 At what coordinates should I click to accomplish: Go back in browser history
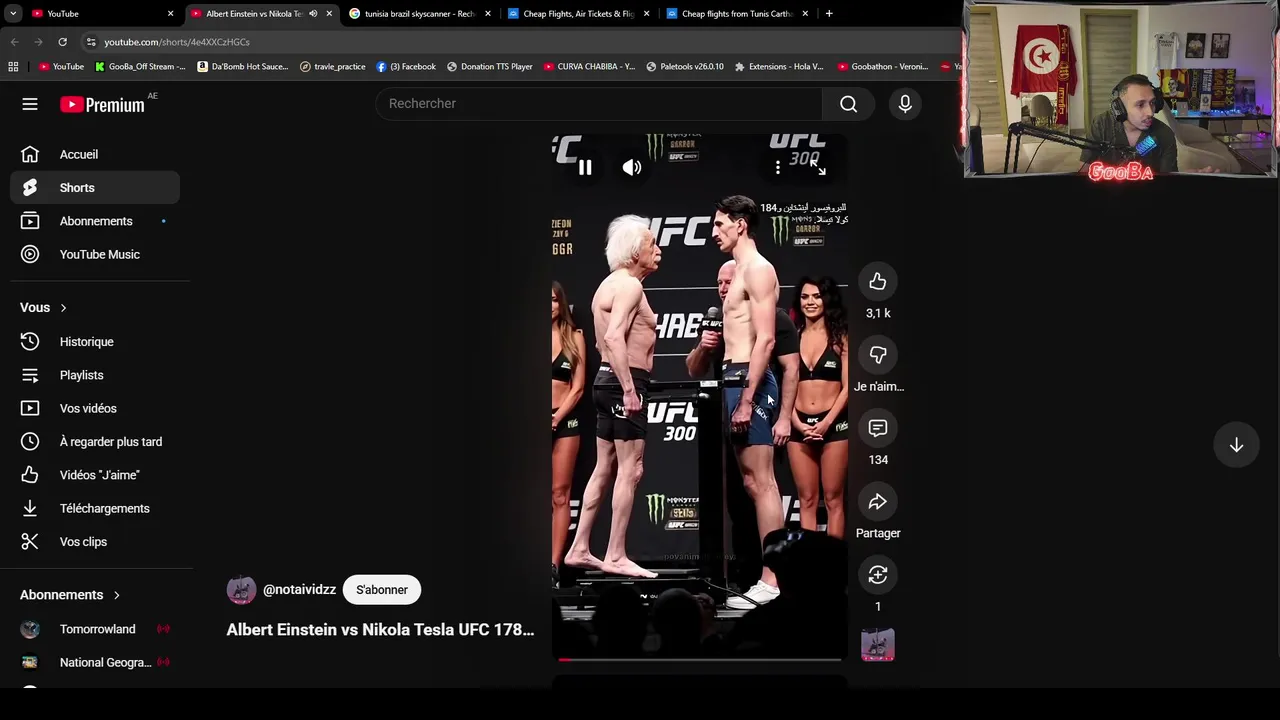14,42
